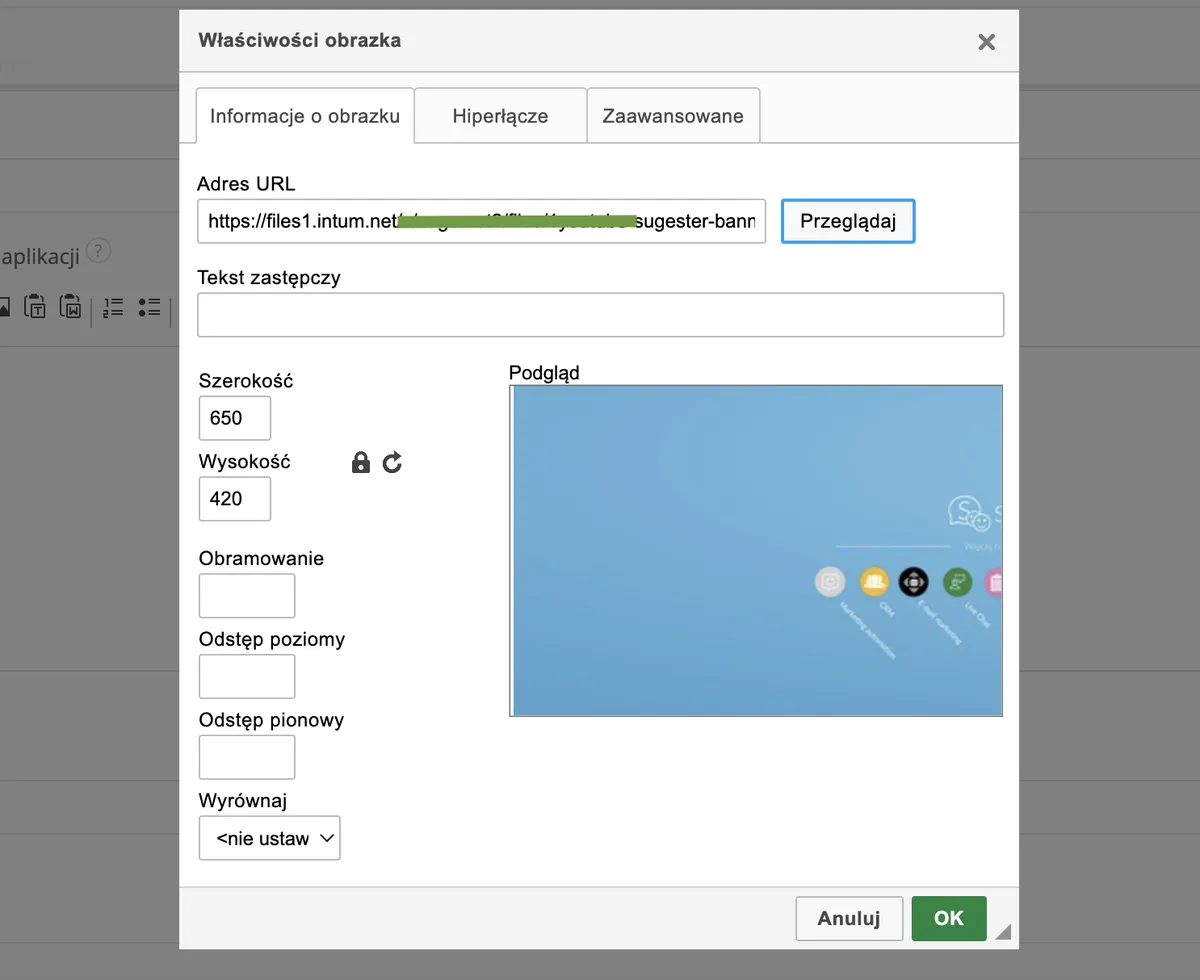The image size is (1200, 980).
Task: Click the Wyrównaj label
Action: click(x=244, y=801)
